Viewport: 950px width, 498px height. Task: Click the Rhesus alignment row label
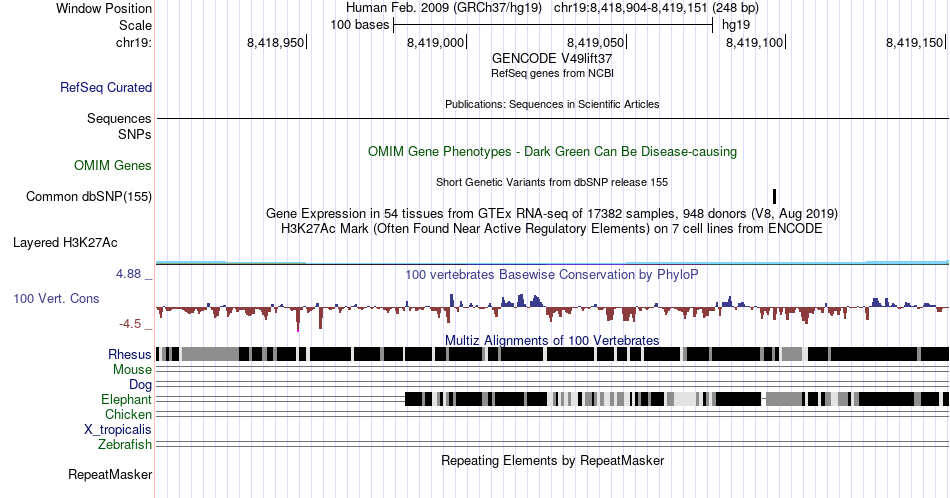130,355
